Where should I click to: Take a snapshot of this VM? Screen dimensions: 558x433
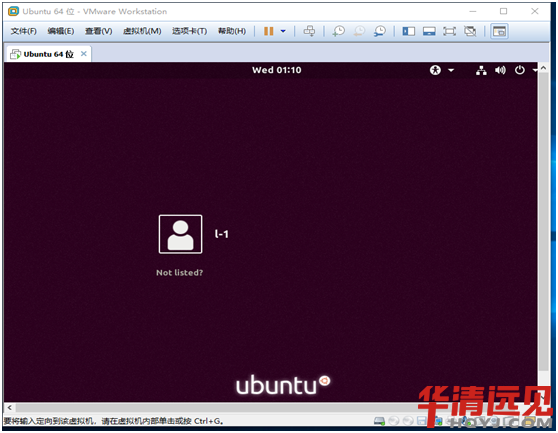pos(338,31)
